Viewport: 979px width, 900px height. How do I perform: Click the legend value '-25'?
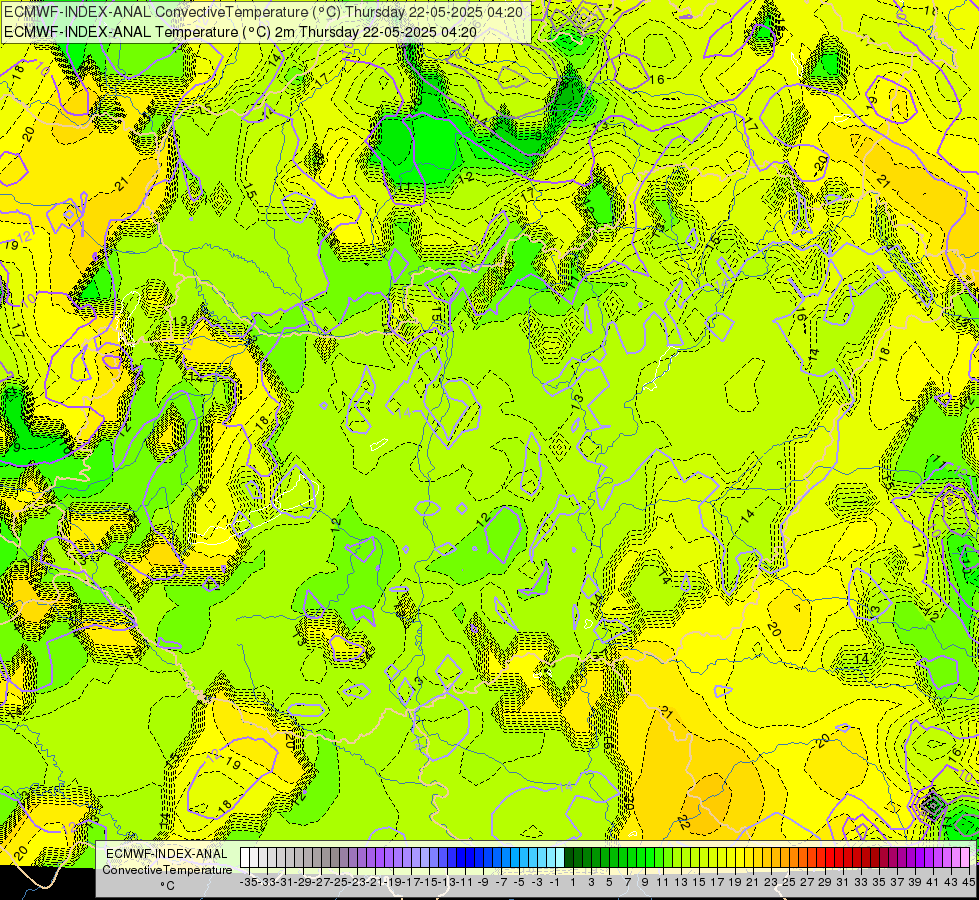(338, 883)
